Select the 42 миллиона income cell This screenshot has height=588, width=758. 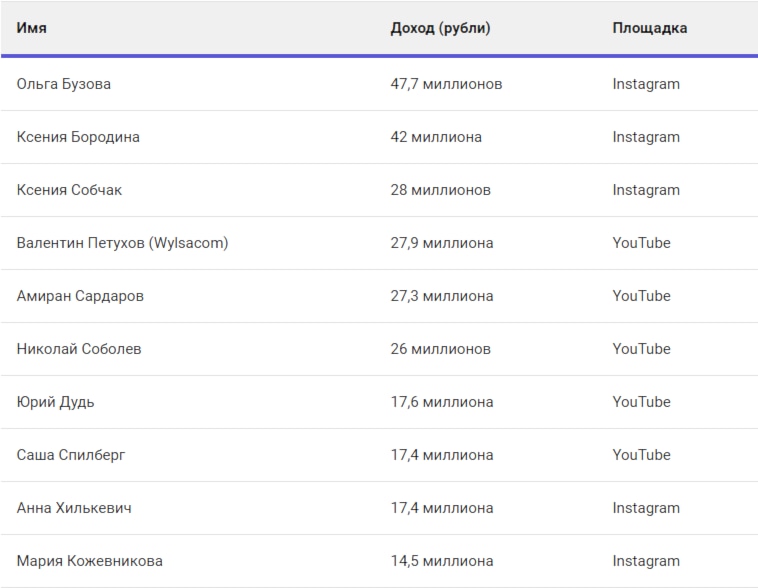click(x=436, y=137)
